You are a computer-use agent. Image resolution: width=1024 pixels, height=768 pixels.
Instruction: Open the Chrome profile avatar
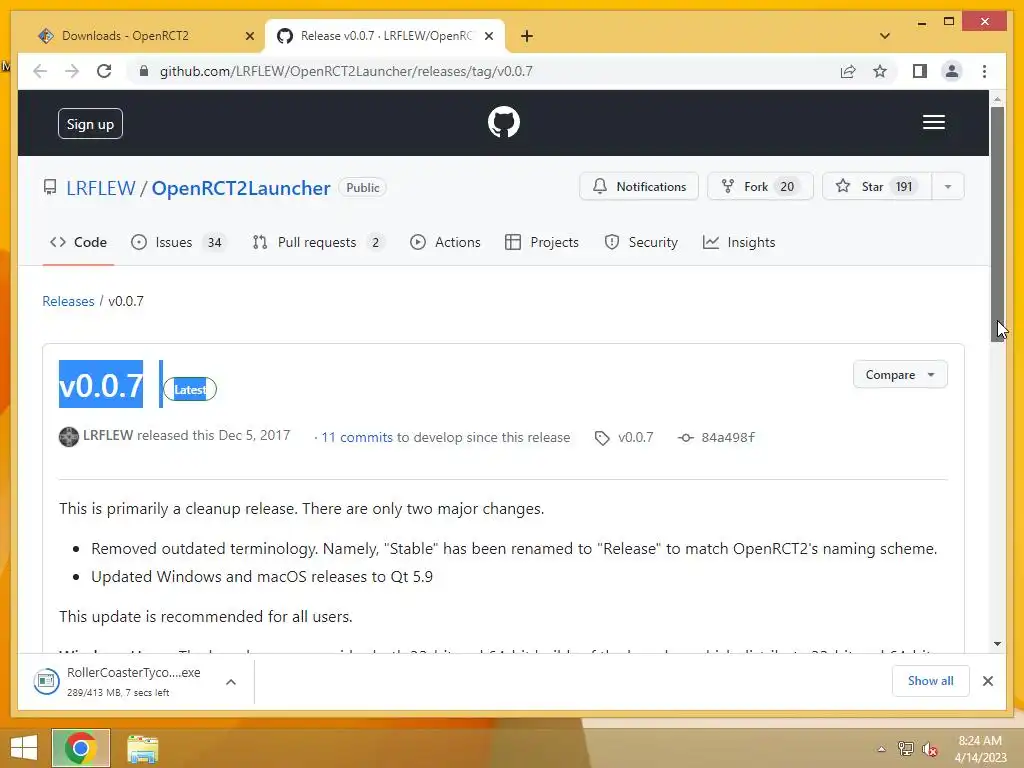pos(952,71)
